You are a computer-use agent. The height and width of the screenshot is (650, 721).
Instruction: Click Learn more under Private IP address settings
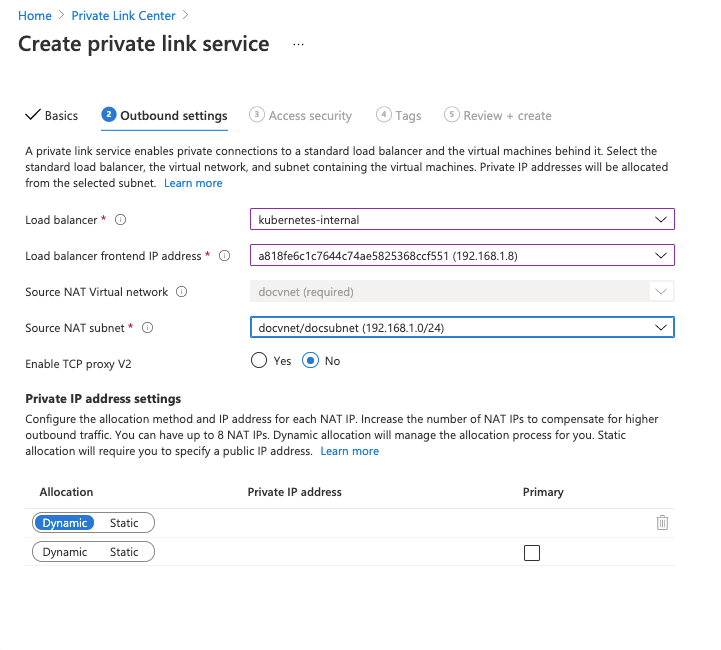pos(349,451)
